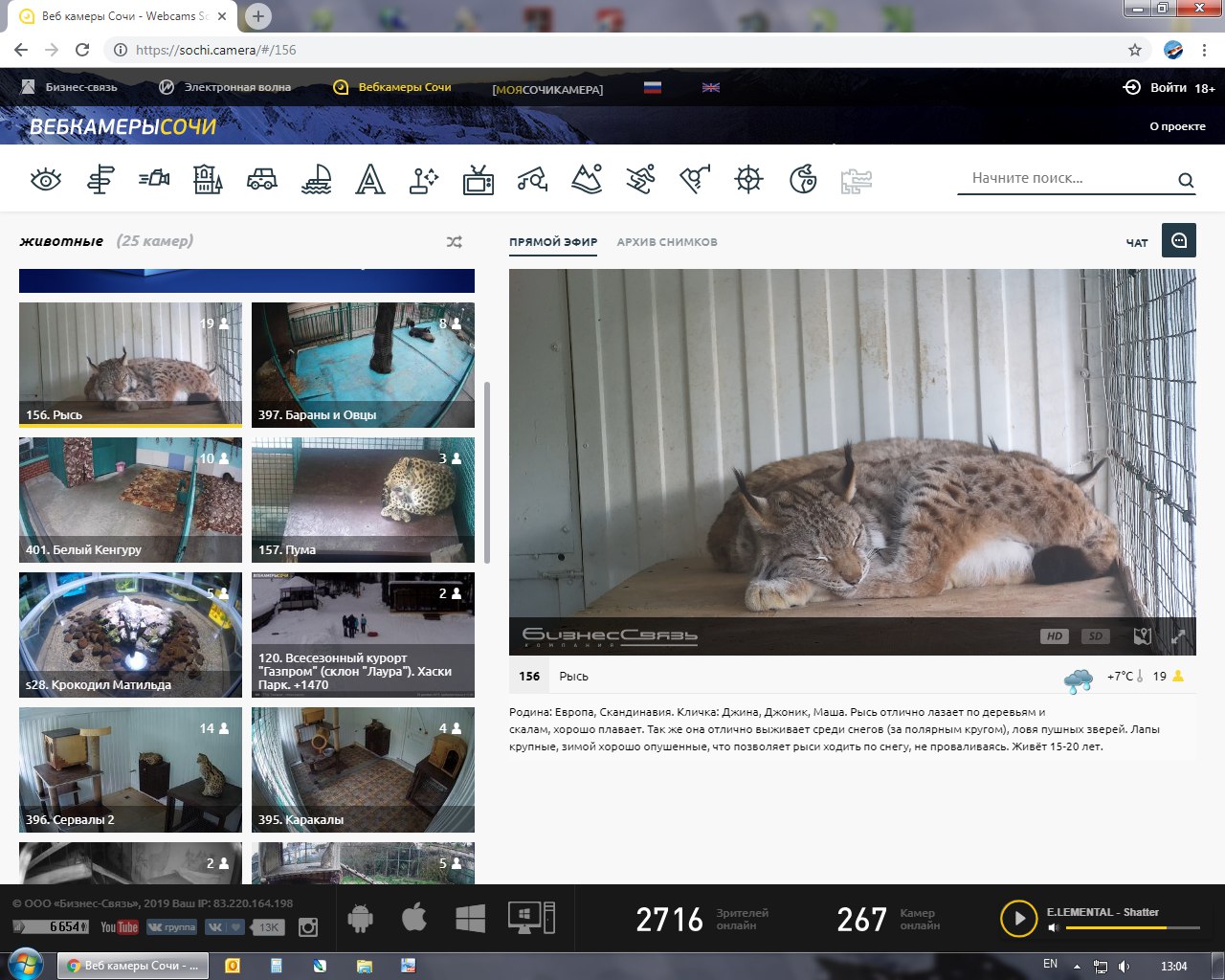Select the ПРЯМОЙ ЭФИР tab
The width and height of the screenshot is (1225, 980).
point(553,242)
